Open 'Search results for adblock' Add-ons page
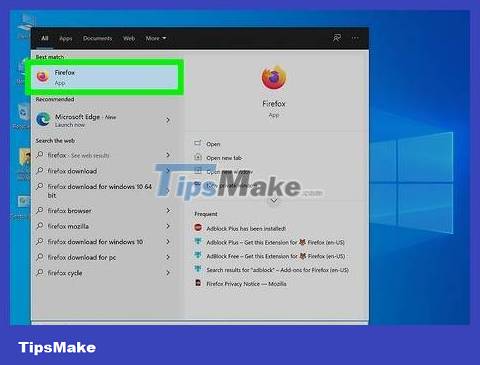 277,270
